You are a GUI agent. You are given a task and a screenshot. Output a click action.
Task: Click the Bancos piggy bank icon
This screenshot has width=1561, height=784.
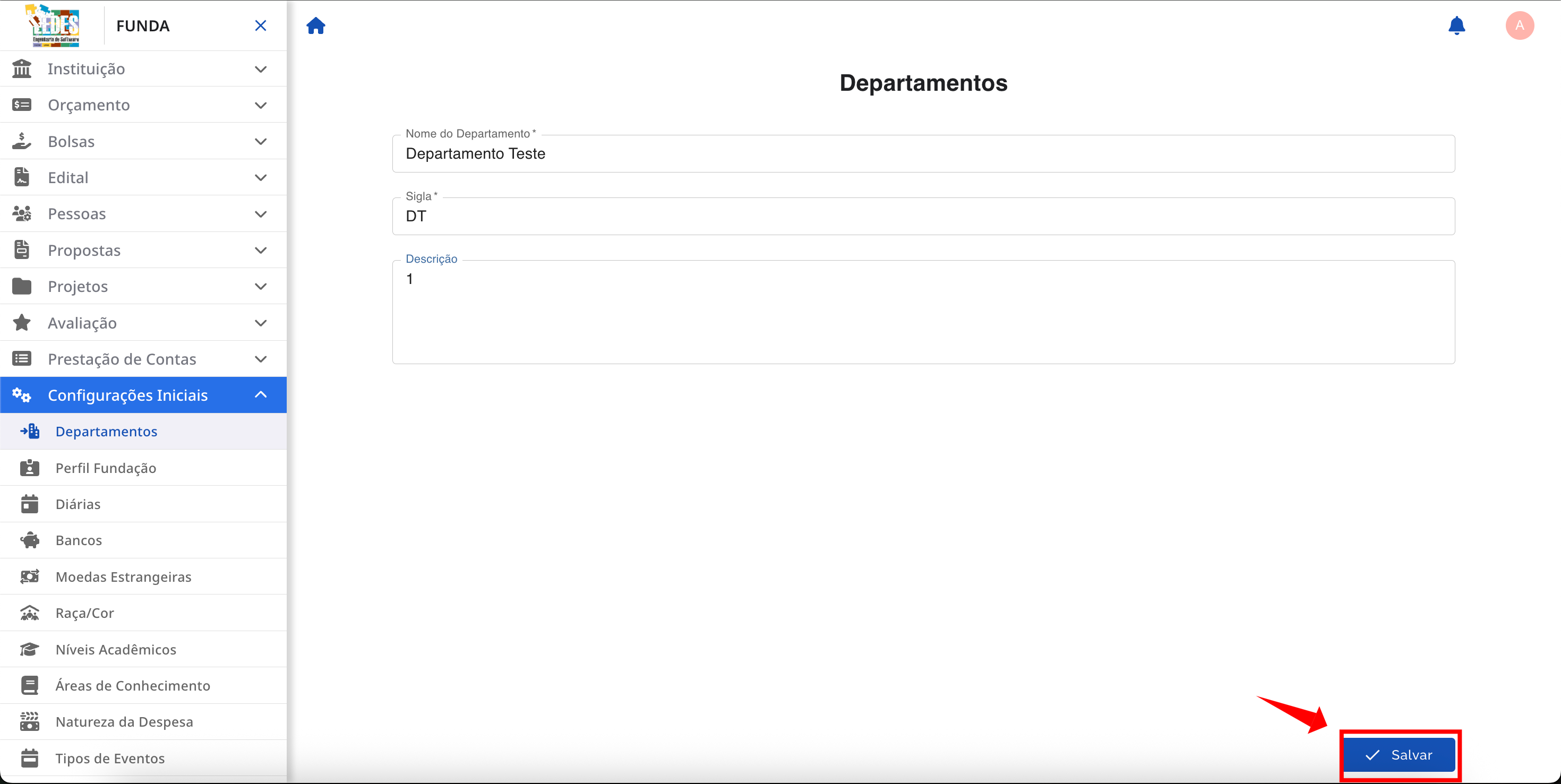29,540
